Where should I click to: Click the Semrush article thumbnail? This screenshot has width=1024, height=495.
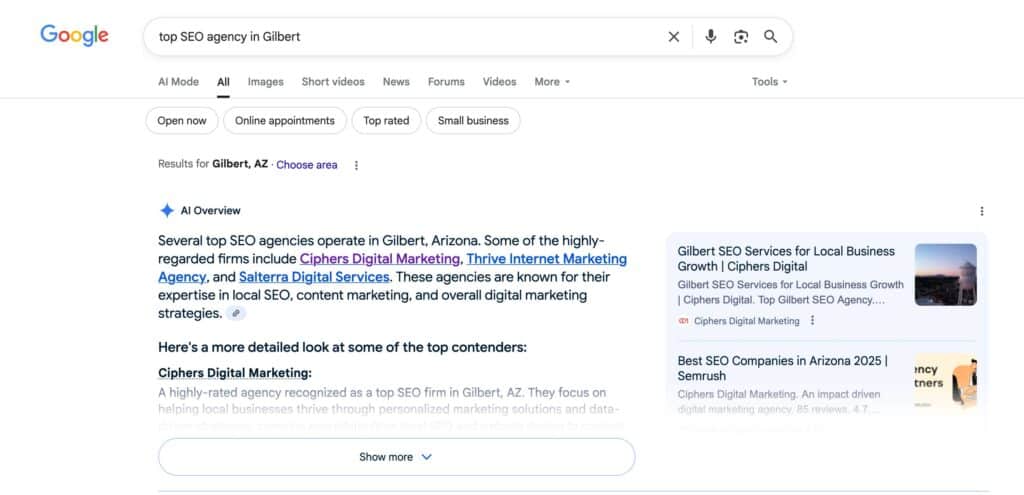(x=946, y=383)
